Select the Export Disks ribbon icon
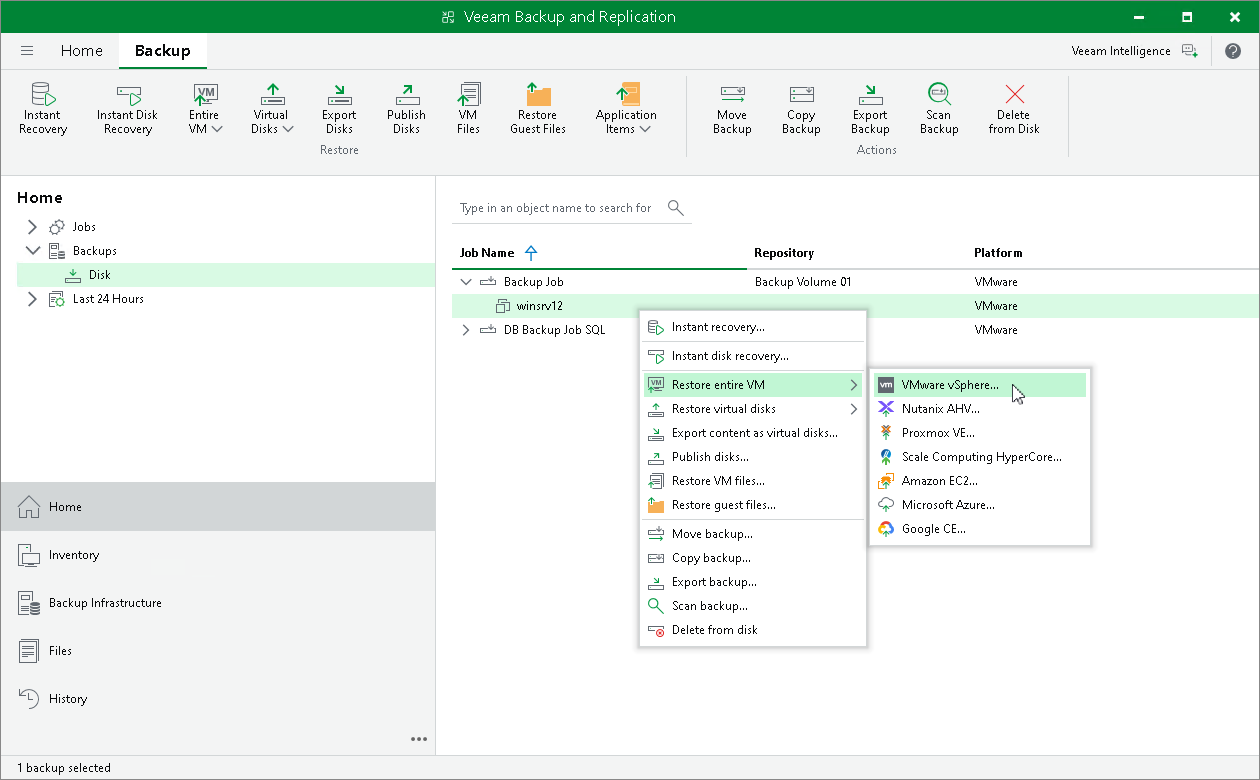 (339, 95)
